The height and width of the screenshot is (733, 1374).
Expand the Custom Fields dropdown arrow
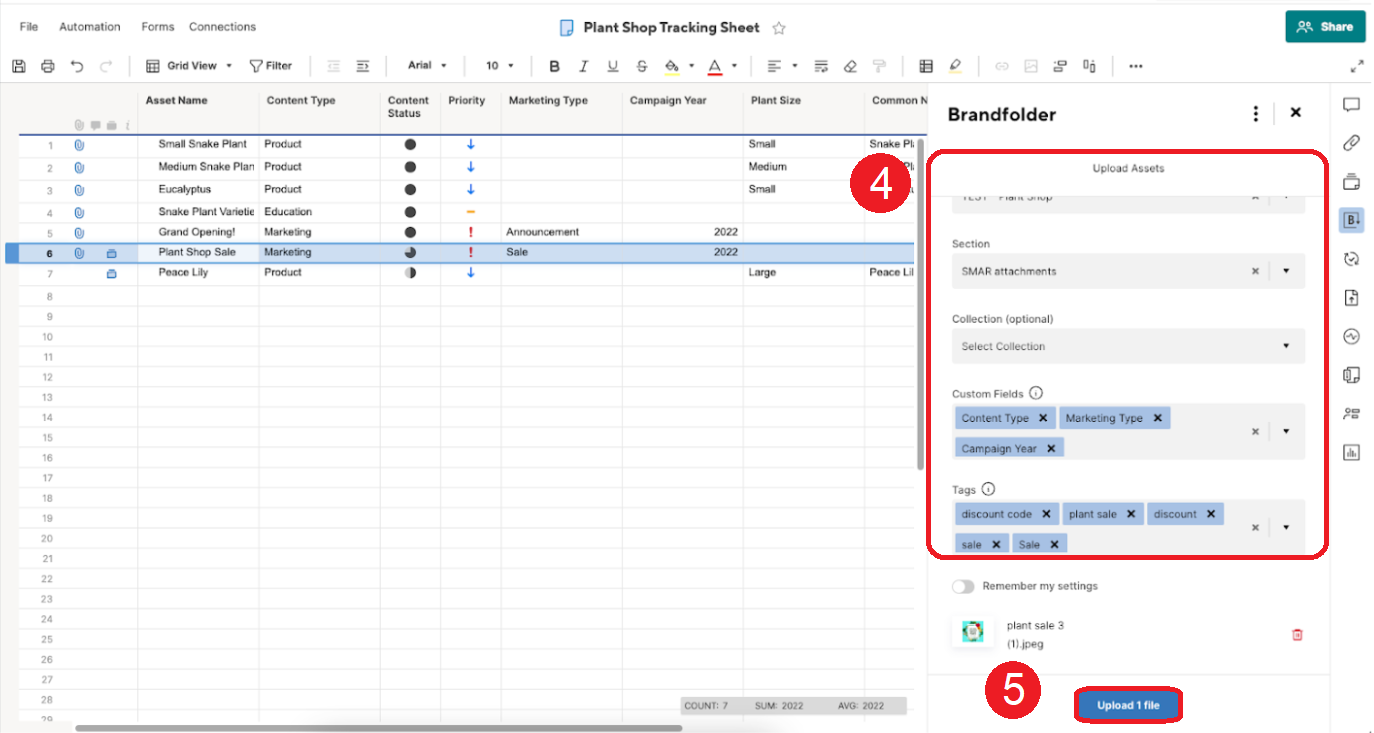[1286, 432]
